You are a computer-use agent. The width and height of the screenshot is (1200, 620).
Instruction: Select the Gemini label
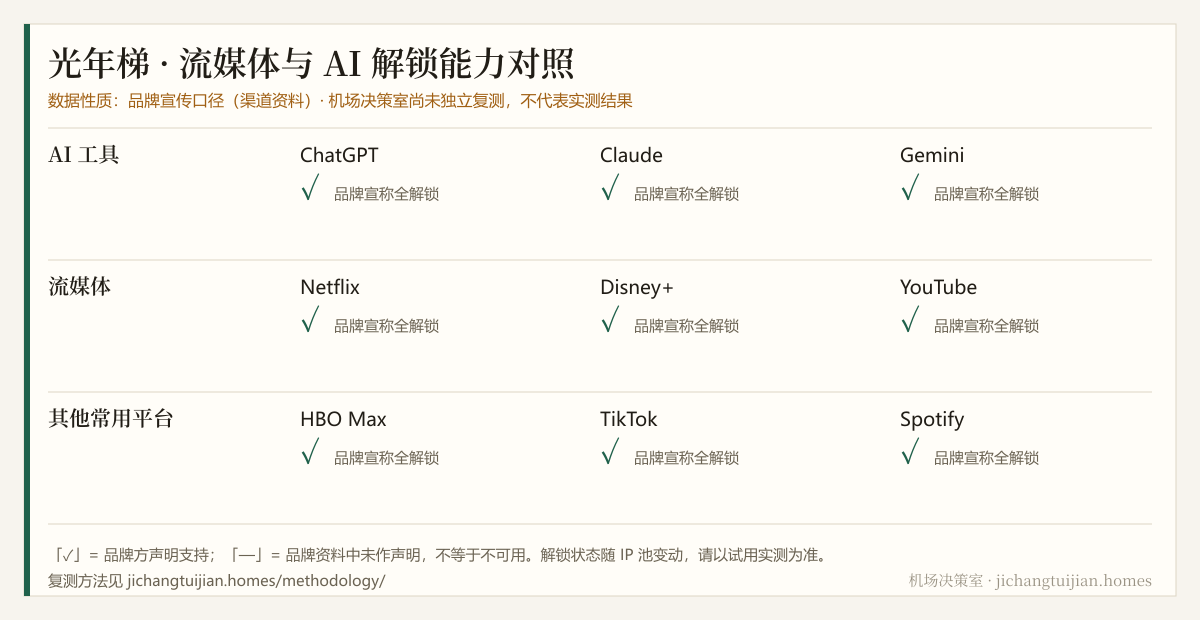point(932,155)
